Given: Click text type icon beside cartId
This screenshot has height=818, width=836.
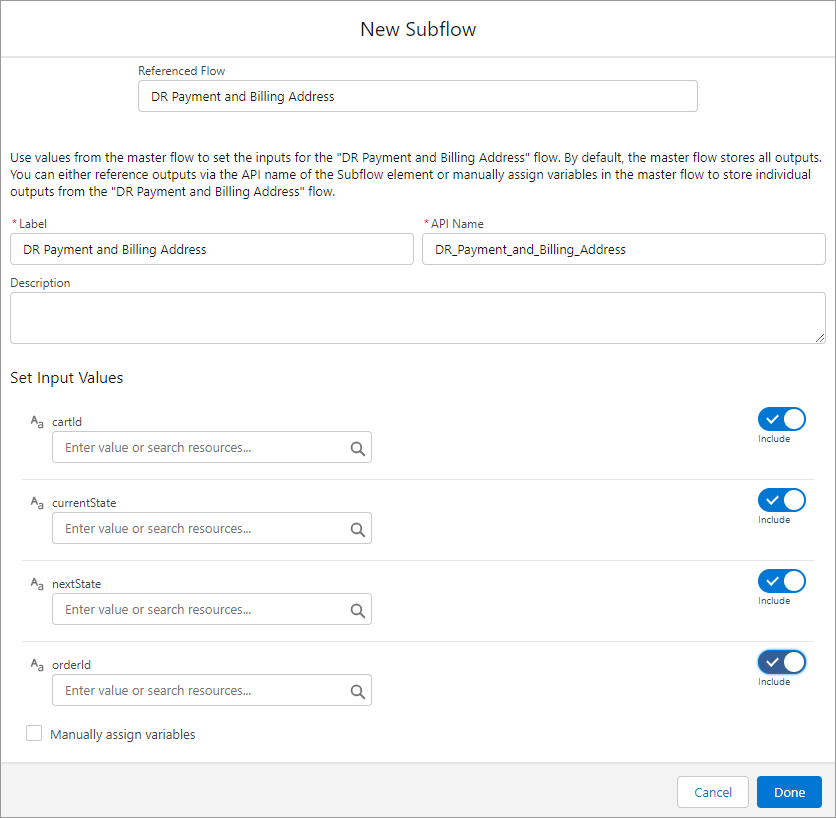Looking at the screenshot, I should (37, 422).
